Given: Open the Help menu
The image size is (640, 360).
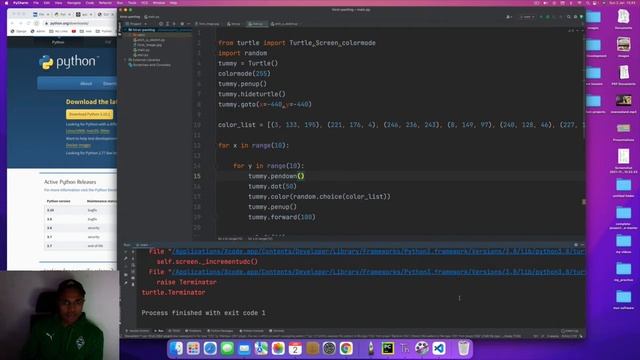Looking at the screenshot, I should [173, 2].
